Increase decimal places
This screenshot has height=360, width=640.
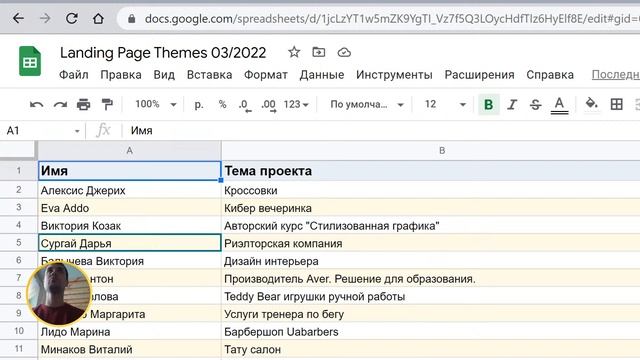click(269, 105)
